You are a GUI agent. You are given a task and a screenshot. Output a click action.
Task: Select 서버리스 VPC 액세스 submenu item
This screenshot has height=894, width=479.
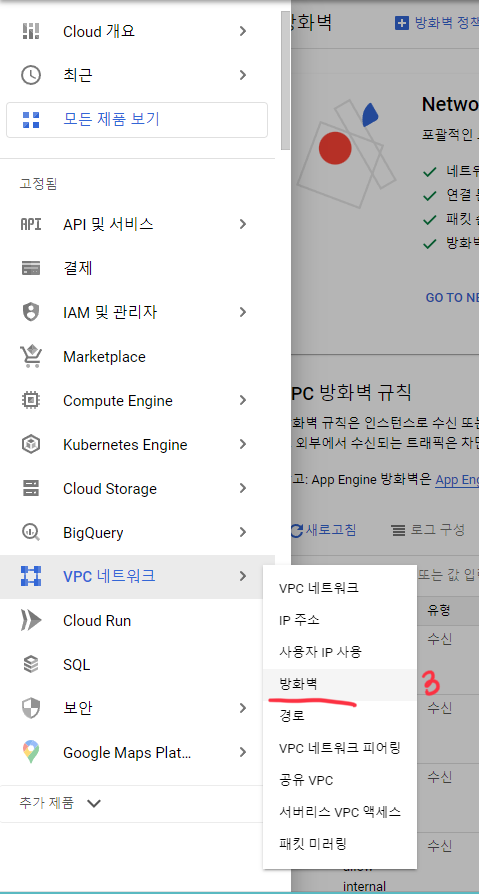pos(340,812)
